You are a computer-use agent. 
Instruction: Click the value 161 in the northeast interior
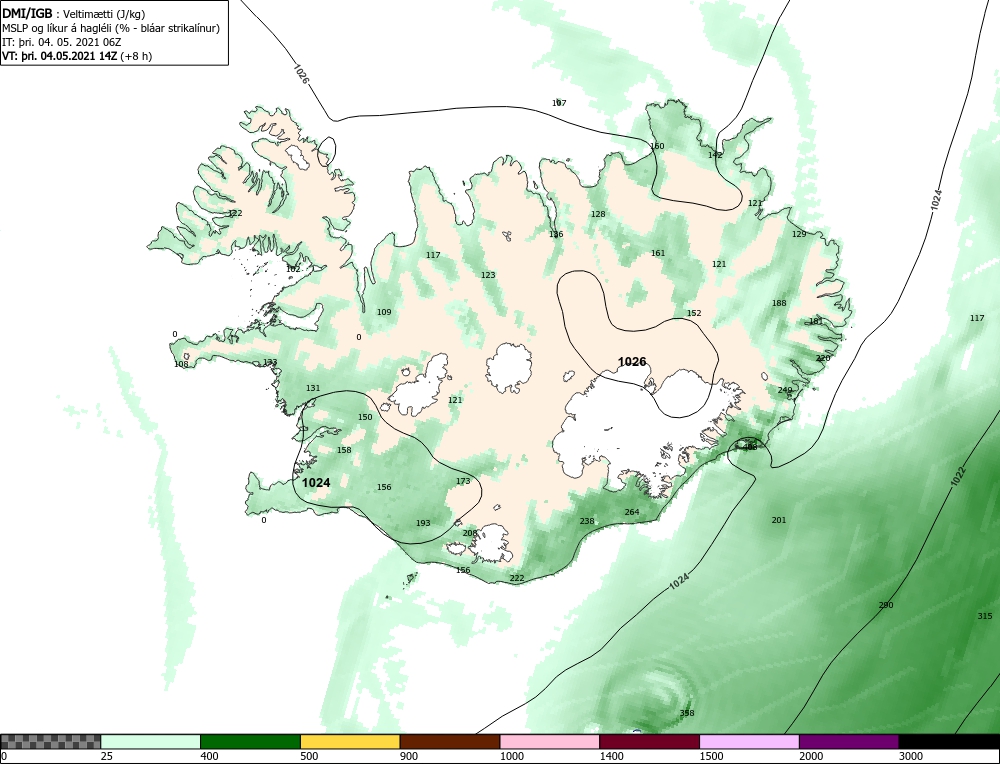(x=658, y=253)
